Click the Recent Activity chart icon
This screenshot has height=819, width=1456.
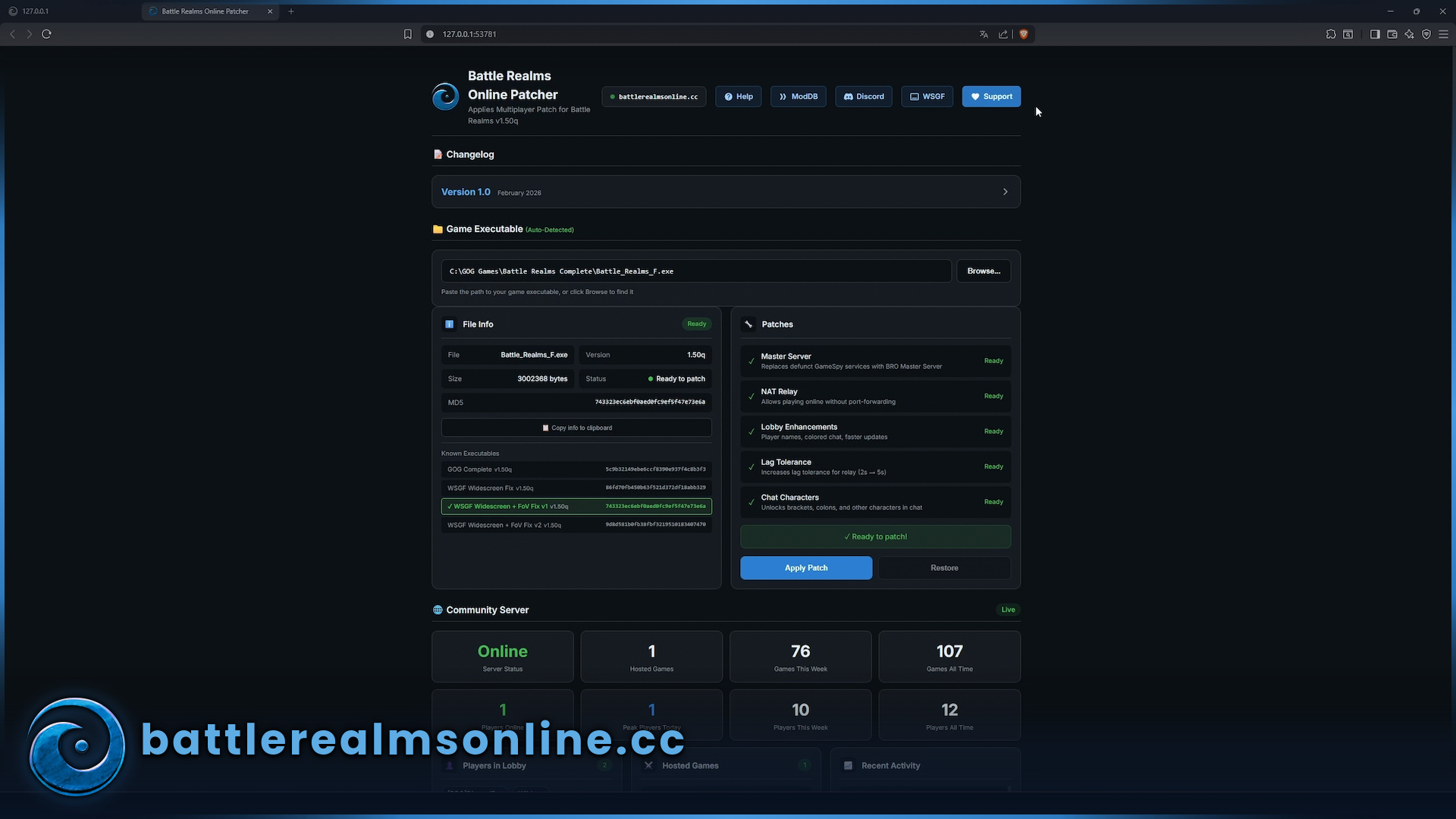pyautogui.click(x=849, y=765)
